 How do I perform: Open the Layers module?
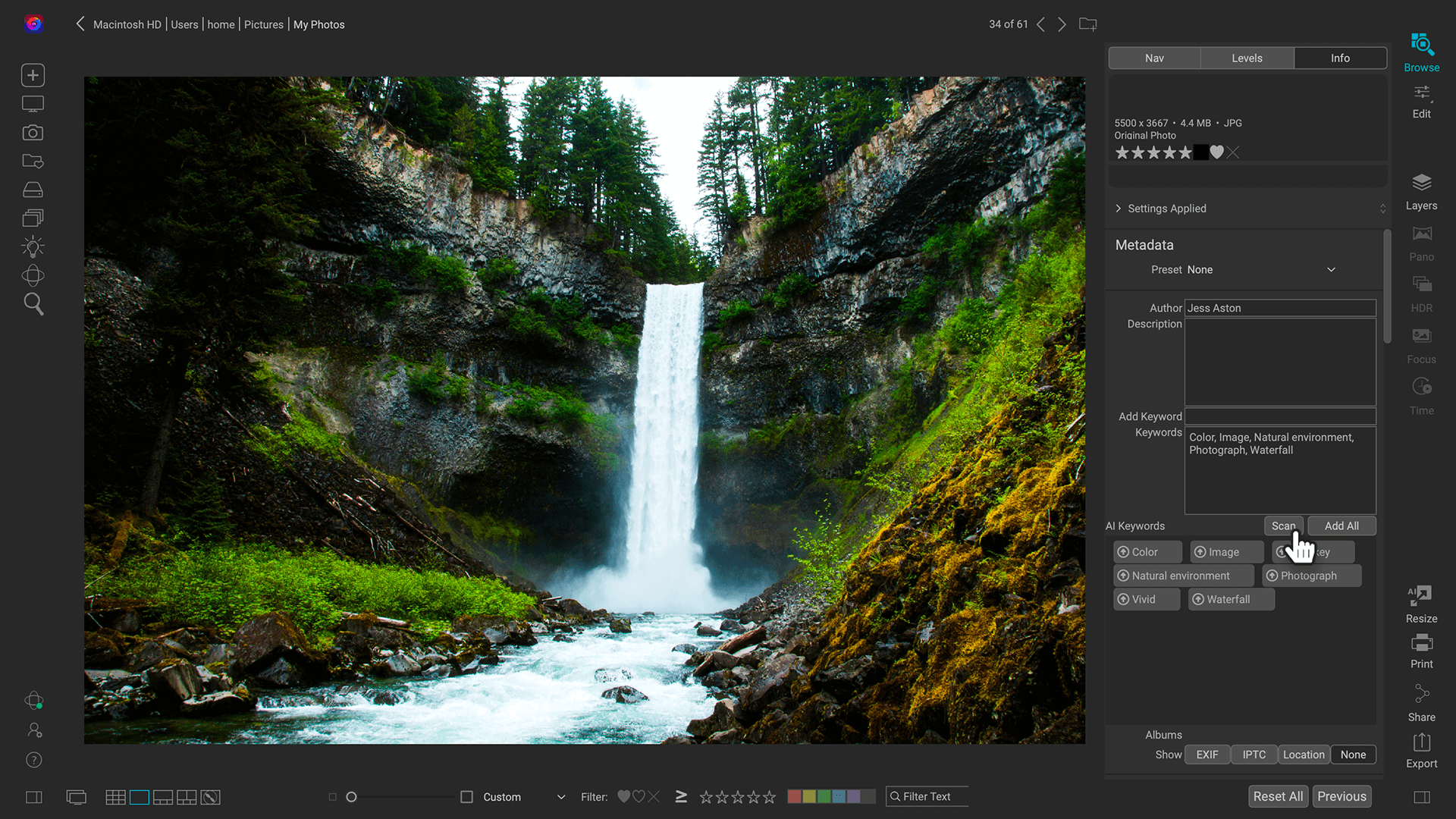click(1421, 191)
